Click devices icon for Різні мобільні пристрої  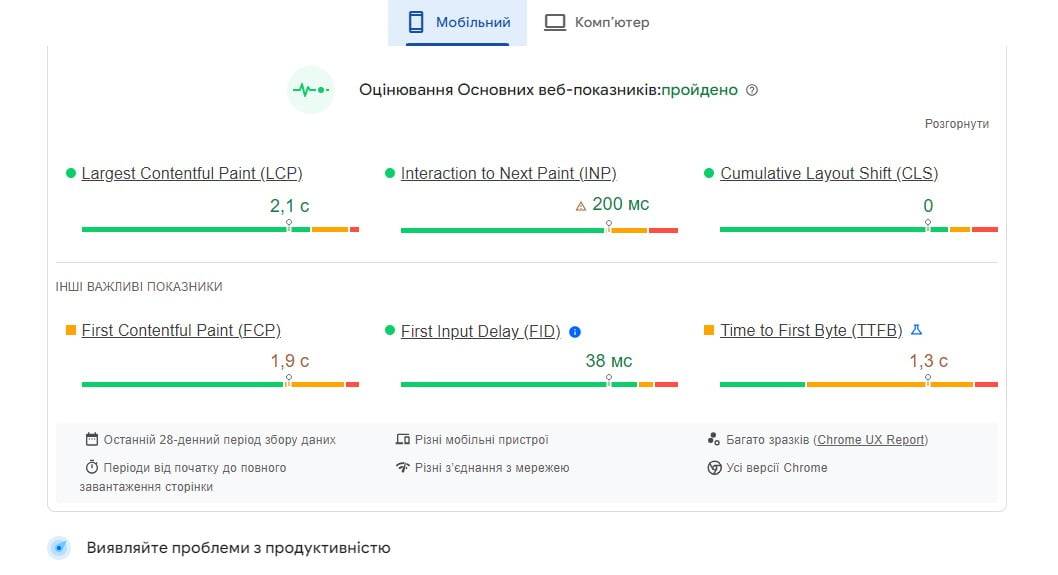tap(403, 439)
